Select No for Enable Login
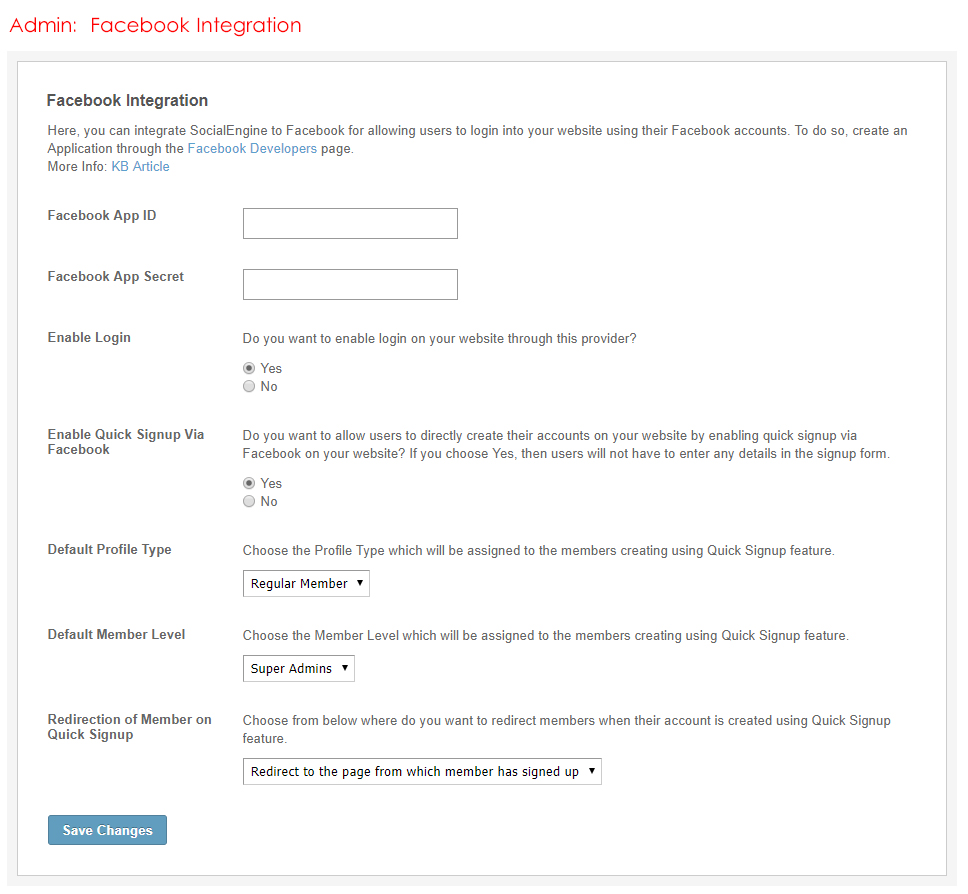The width and height of the screenshot is (968, 894). click(249, 387)
